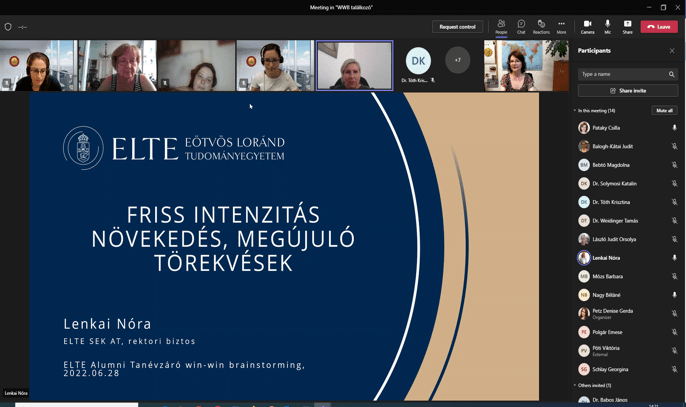Select participant Bebtó Magdolna
This screenshot has height=407, width=686.
[628, 165]
